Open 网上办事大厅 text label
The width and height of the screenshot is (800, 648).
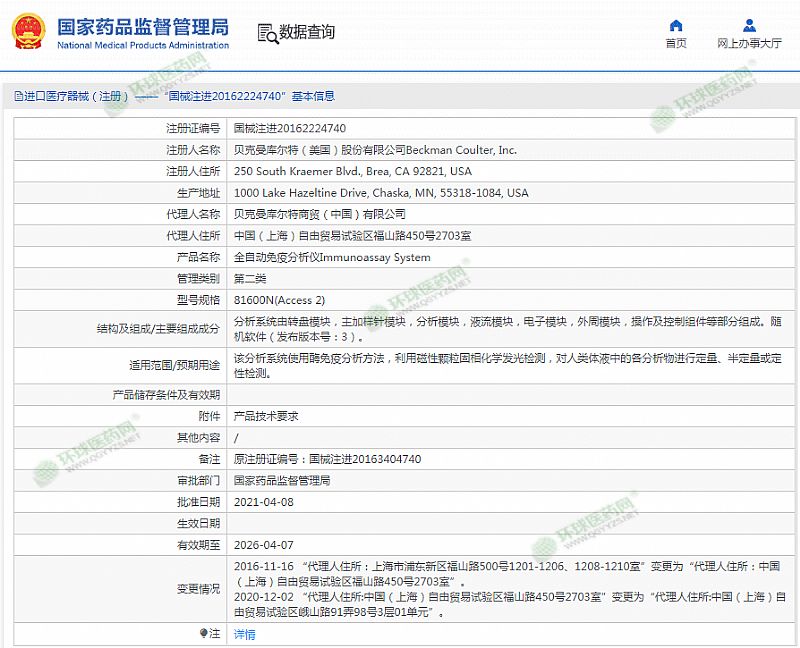pyautogui.click(x=749, y=43)
